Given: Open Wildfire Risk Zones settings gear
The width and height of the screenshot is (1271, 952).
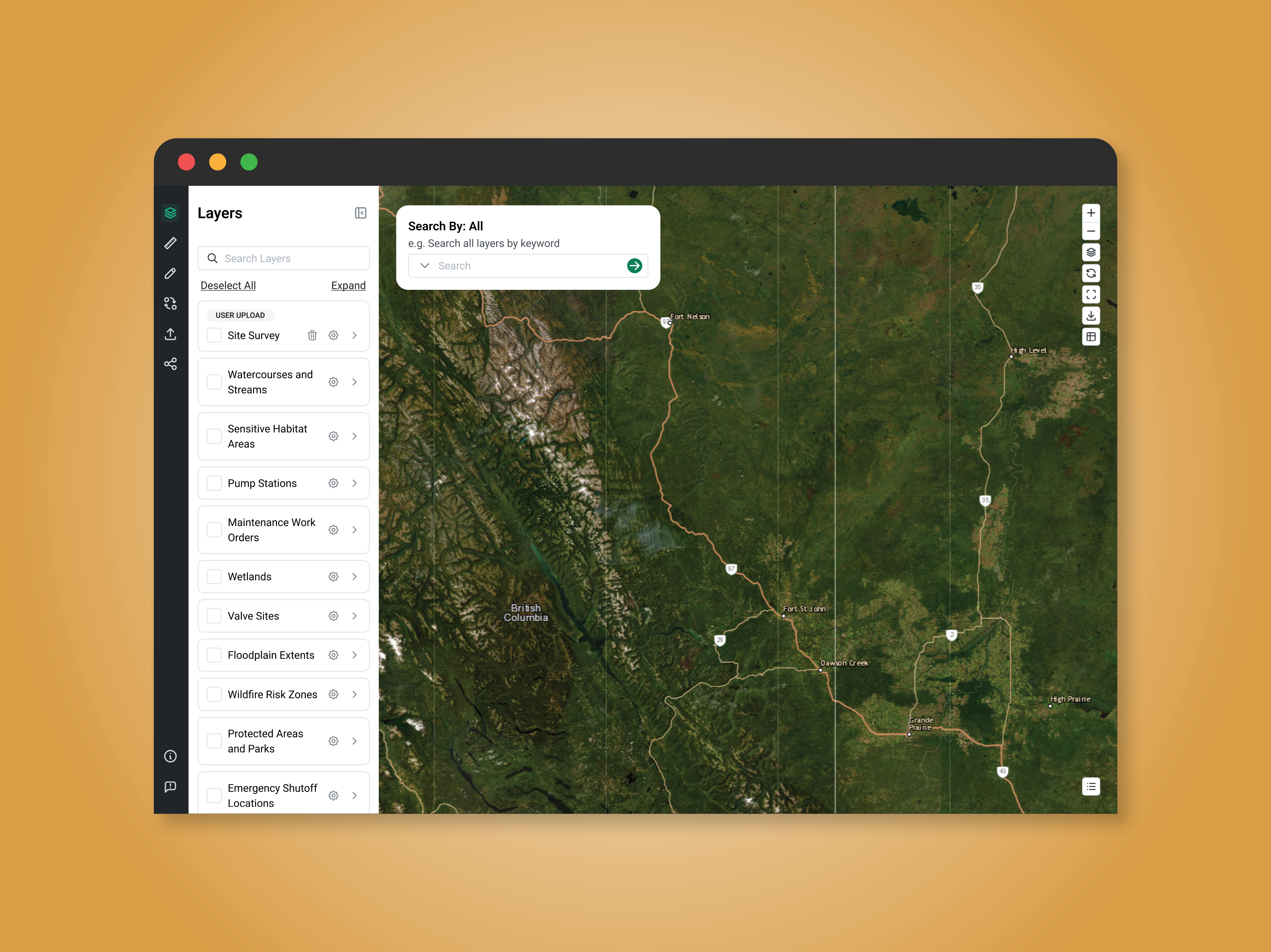Looking at the screenshot, I should [x=333, y=695].
